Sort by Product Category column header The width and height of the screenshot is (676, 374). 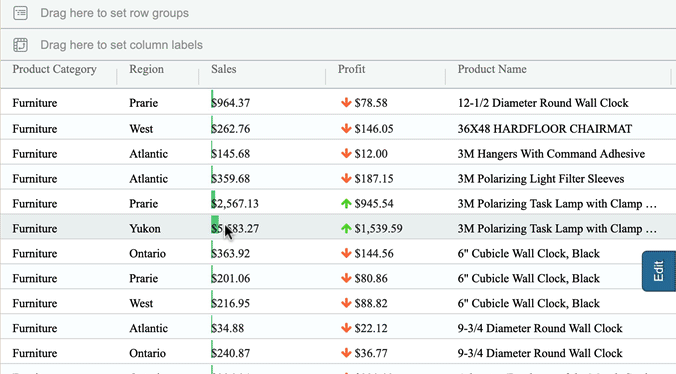pos(54,69)
